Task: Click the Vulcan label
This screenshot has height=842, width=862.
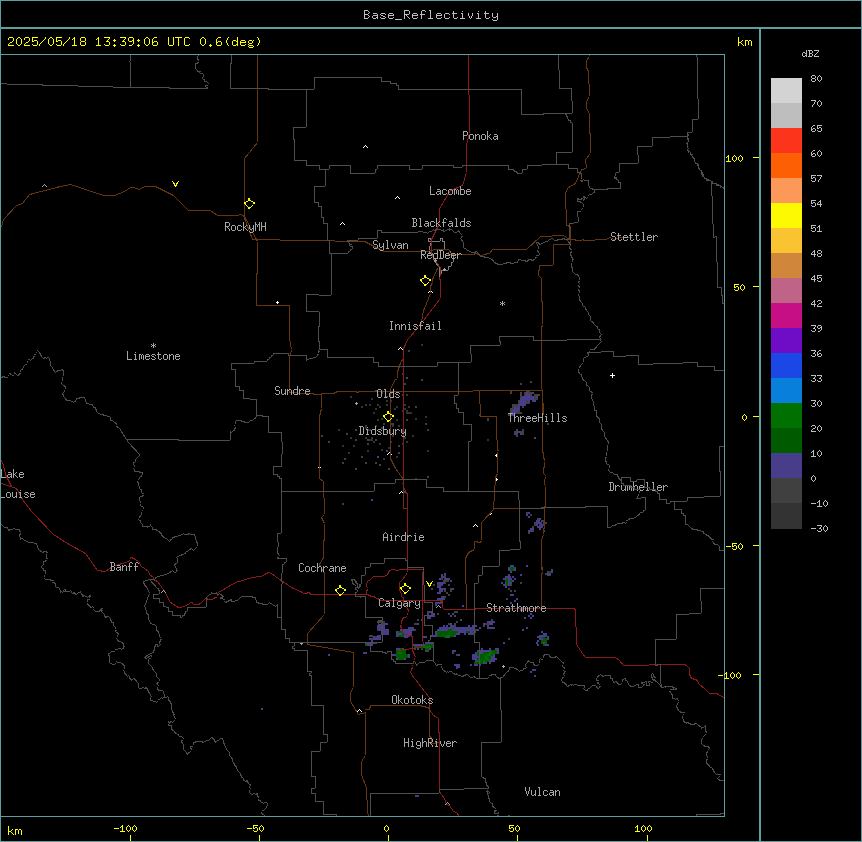Action: point(543,792)
